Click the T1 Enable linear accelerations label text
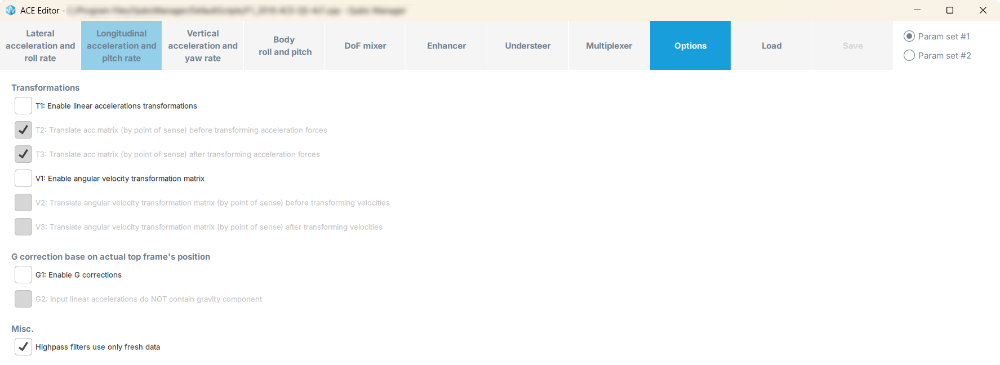The height and width of the screenshot is (365, 1000). pos(116,106)
